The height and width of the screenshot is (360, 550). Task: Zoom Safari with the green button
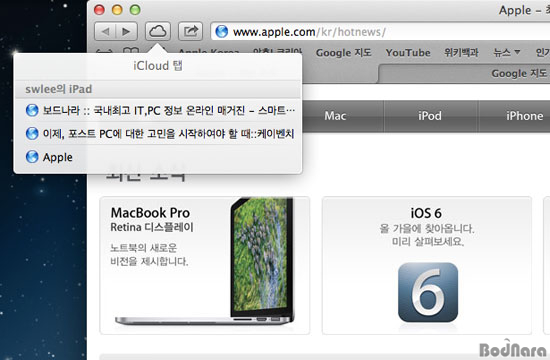(x=135, y=9)
